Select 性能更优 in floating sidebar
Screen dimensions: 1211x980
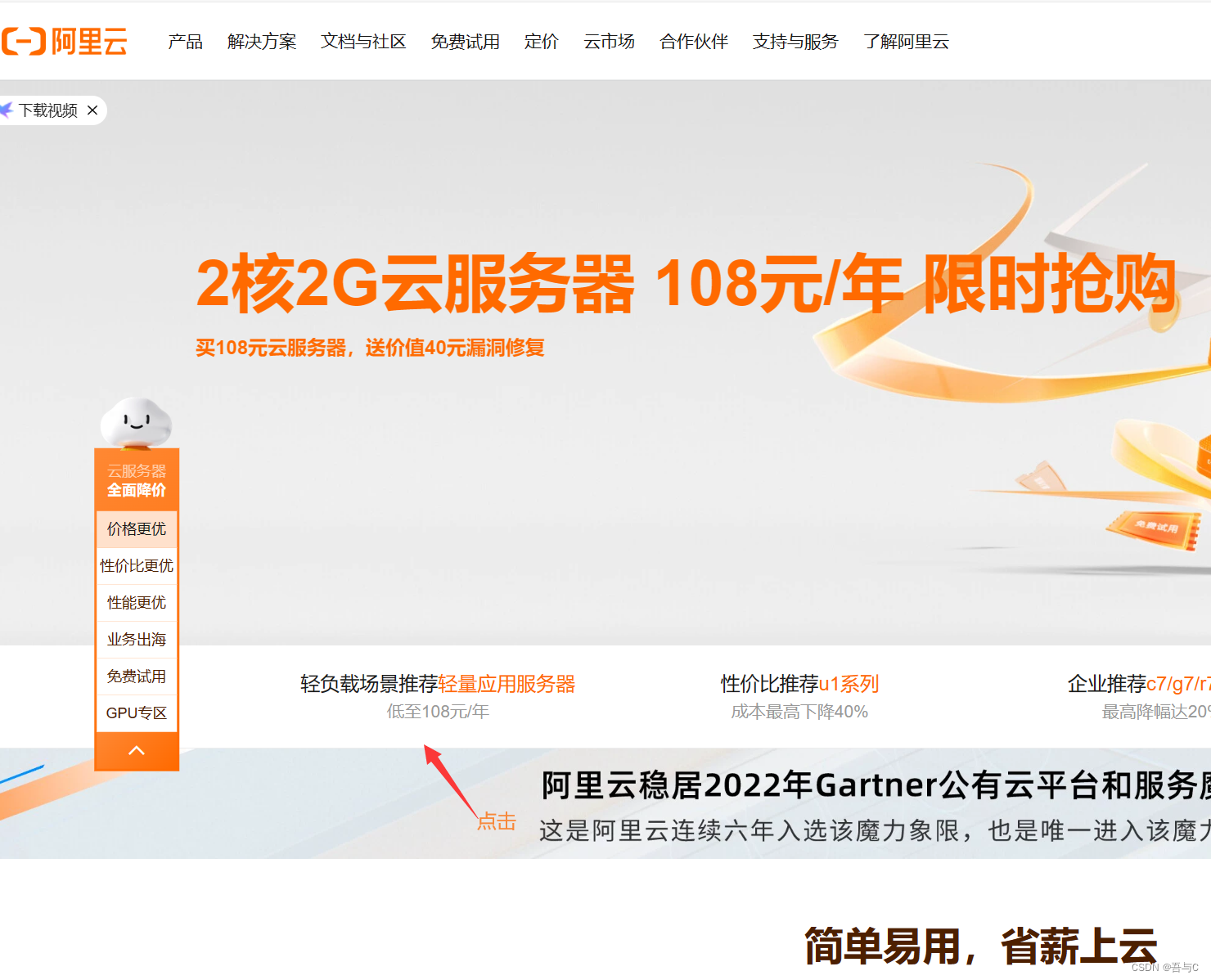tap(137, 603)
